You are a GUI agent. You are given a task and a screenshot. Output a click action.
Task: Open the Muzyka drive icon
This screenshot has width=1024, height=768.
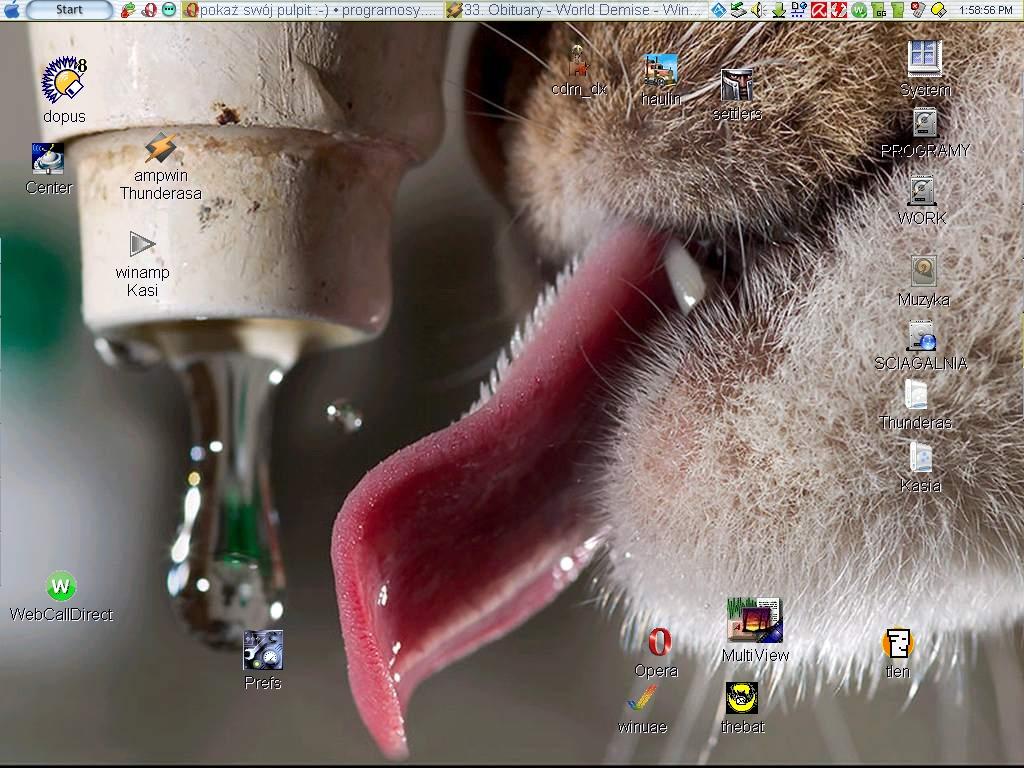pyautogui.click(x=923, y=281)
